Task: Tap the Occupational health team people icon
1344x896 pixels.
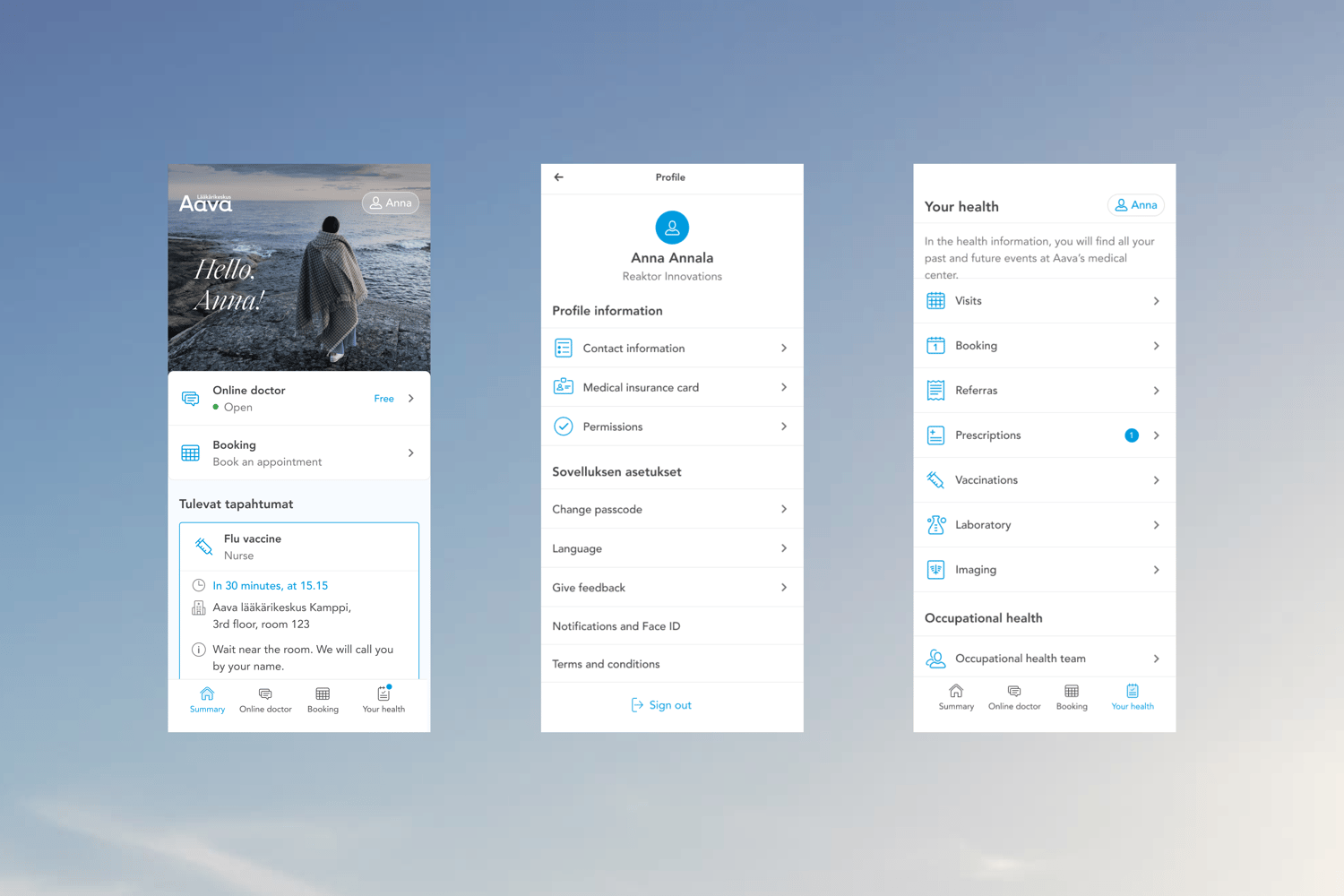Action: (935, 657)
